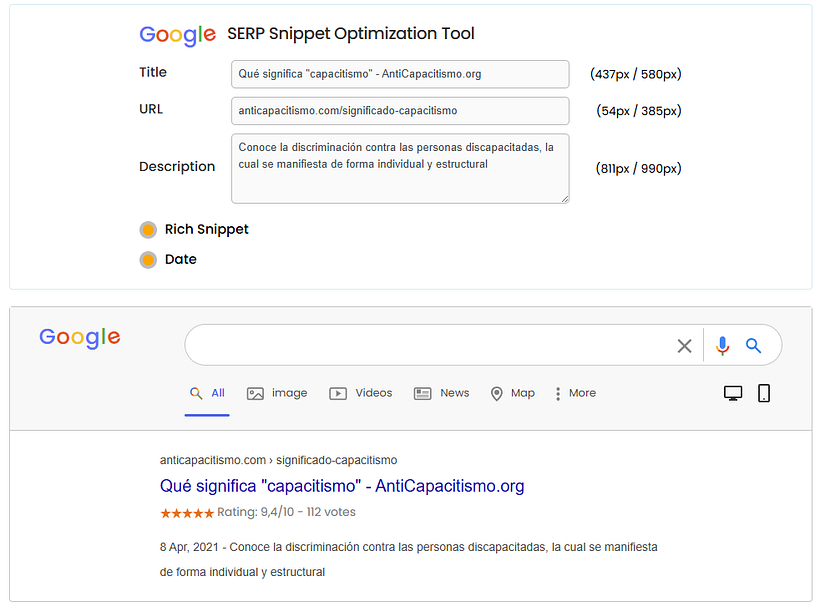Select the All search tab
The width and height of the screenshot is (820, 611).
tap(207, 393)
